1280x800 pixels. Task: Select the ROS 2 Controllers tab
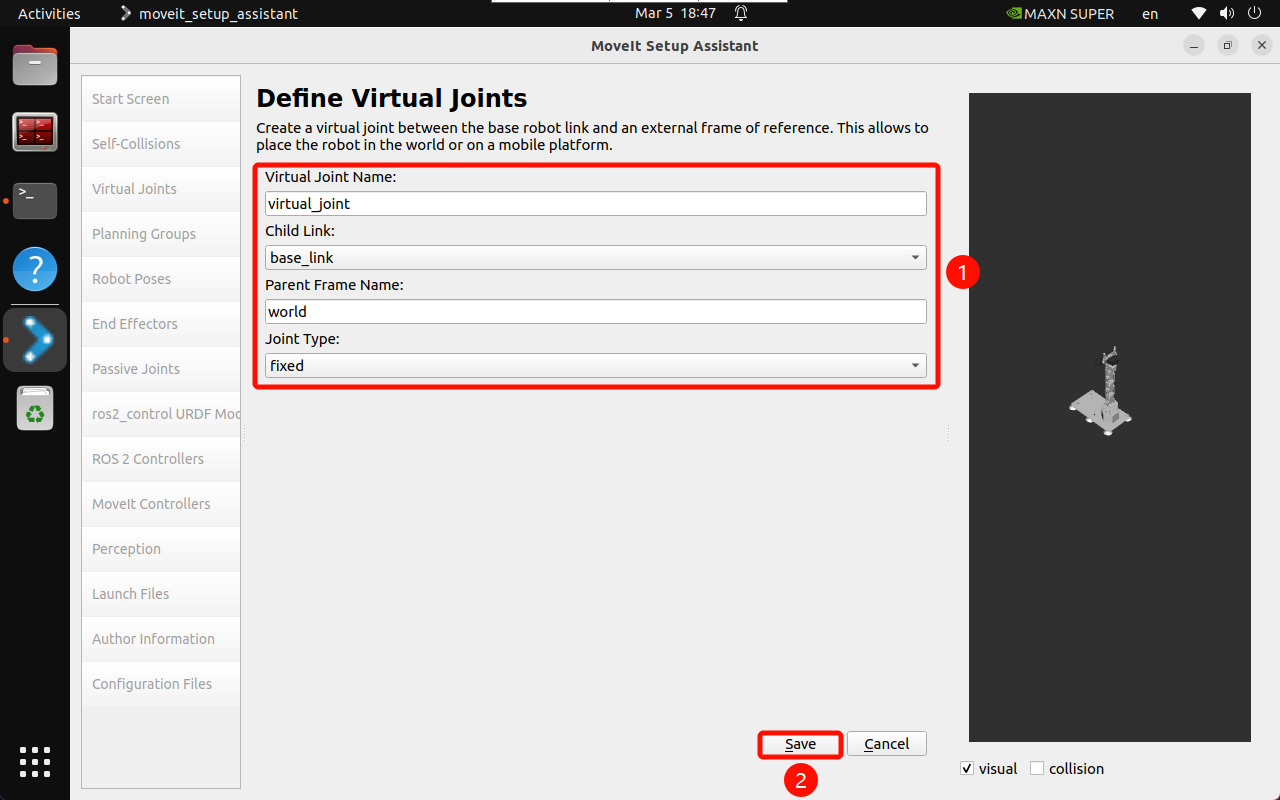click(161, 459)
